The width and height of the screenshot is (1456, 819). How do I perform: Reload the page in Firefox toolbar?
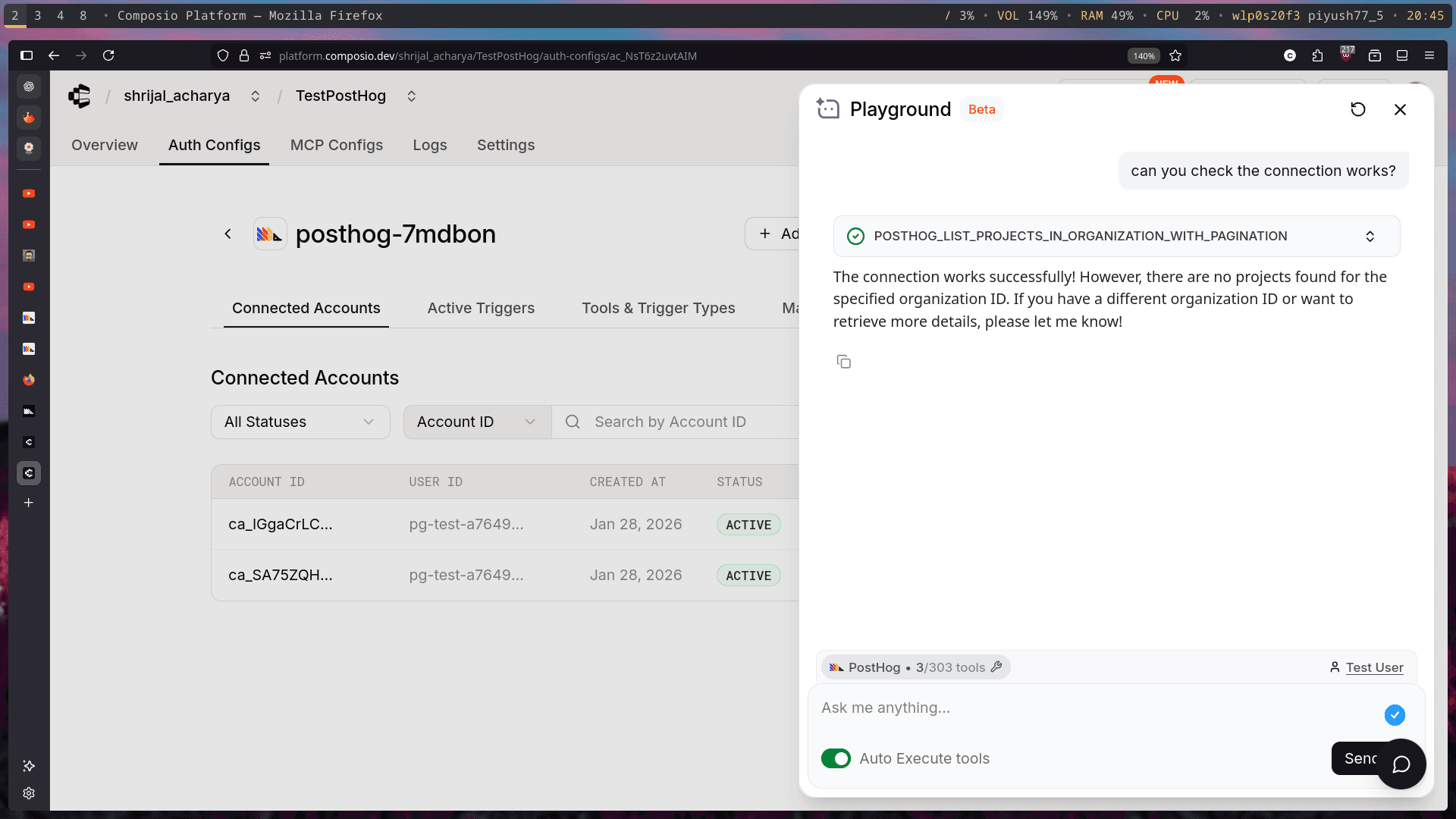[x=108, y=55]
